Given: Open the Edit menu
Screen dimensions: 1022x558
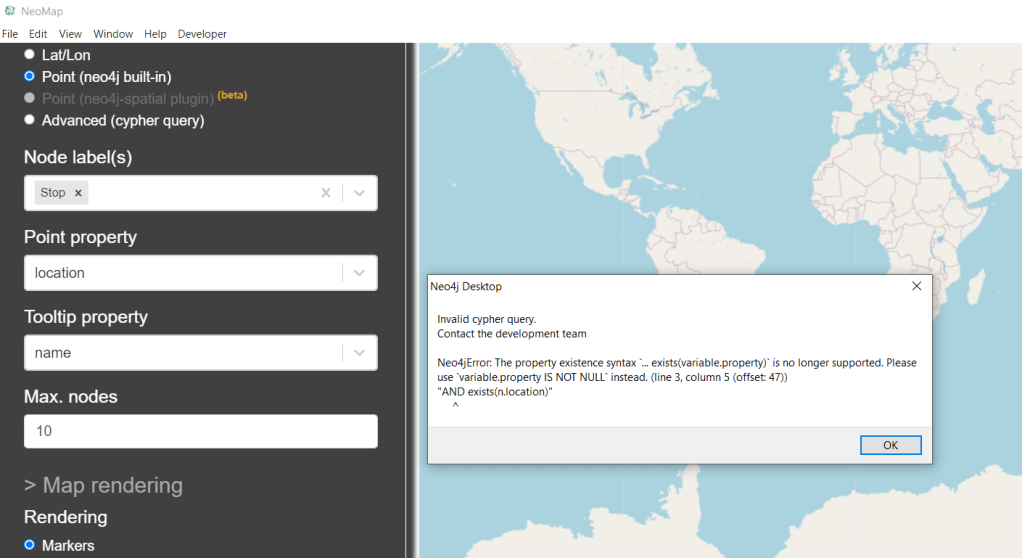Looking at the screenshot, I should tap(38, 34).
